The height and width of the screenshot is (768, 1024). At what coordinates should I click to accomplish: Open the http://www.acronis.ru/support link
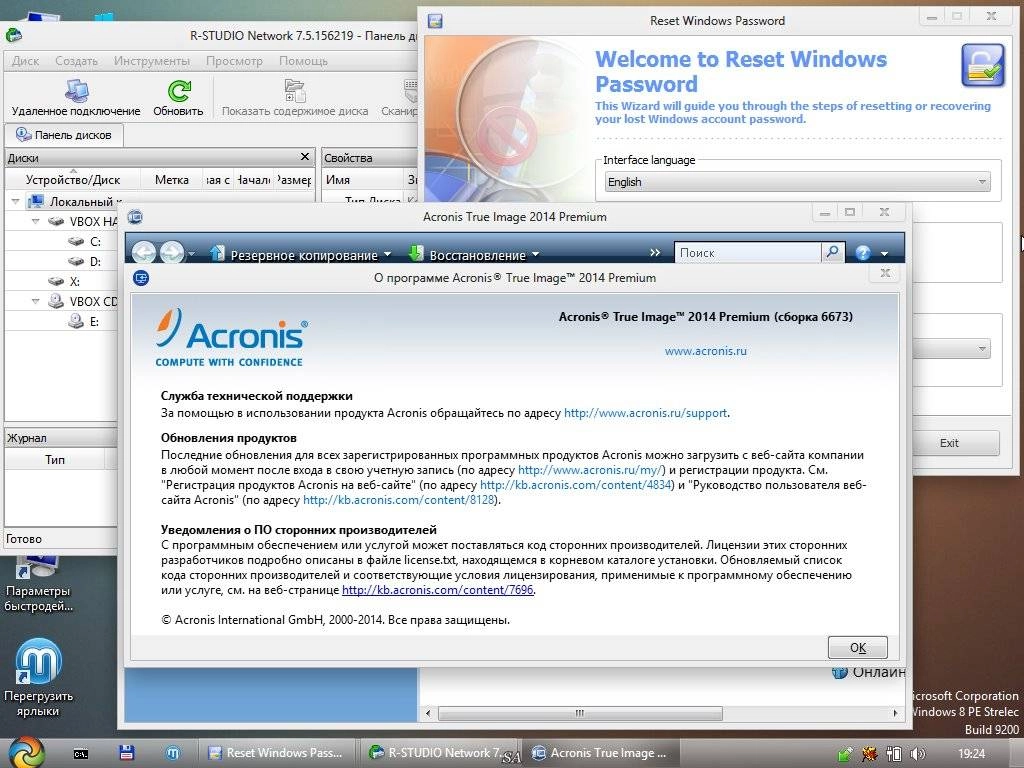[x=645, y=413]
